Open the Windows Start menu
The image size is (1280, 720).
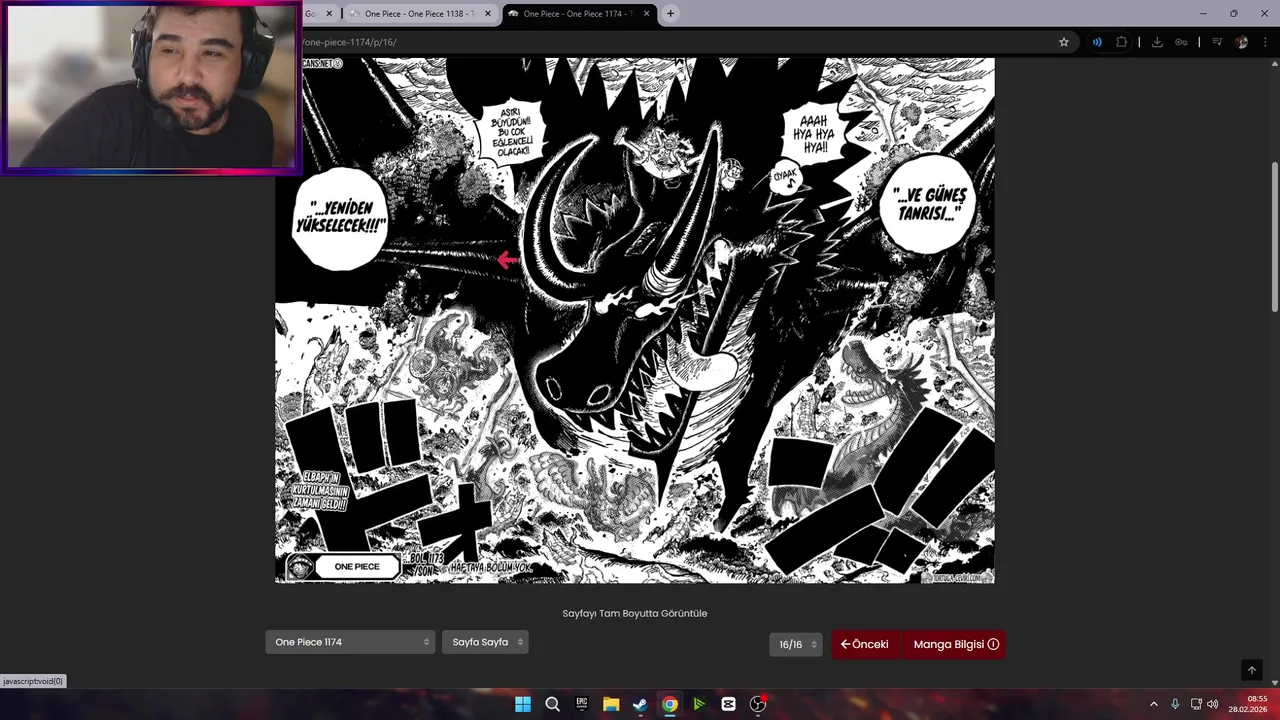(x=523, y=704)
